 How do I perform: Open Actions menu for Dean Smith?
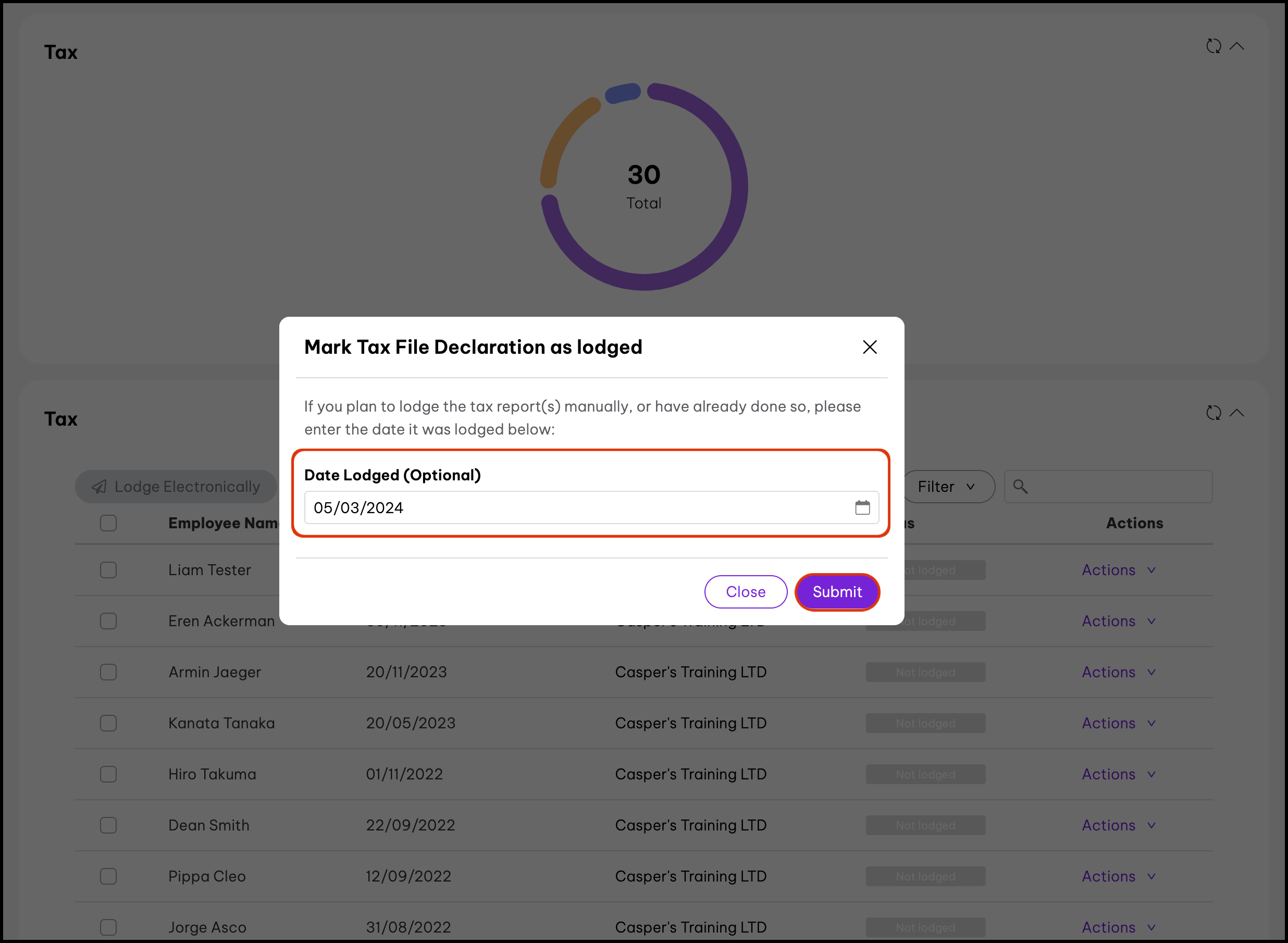click(1118, 825)
